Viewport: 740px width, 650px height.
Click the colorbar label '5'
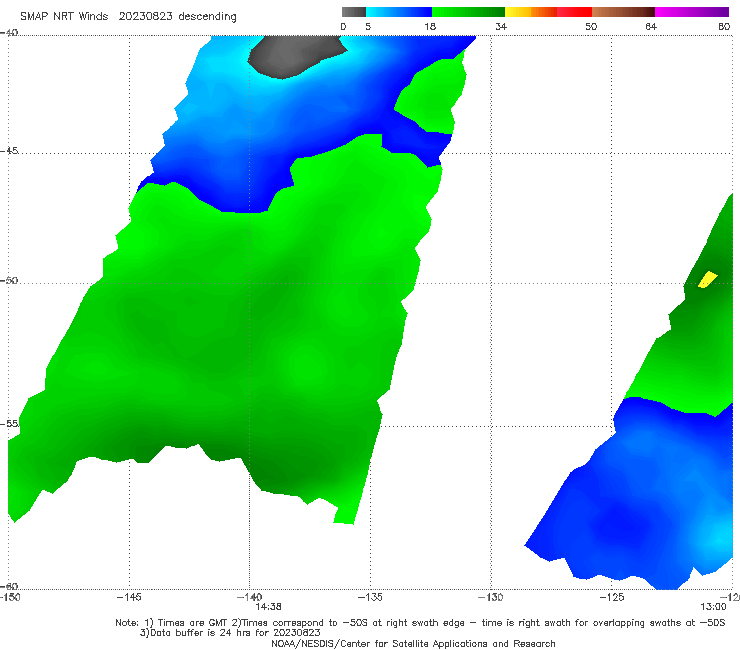point(368,26)
